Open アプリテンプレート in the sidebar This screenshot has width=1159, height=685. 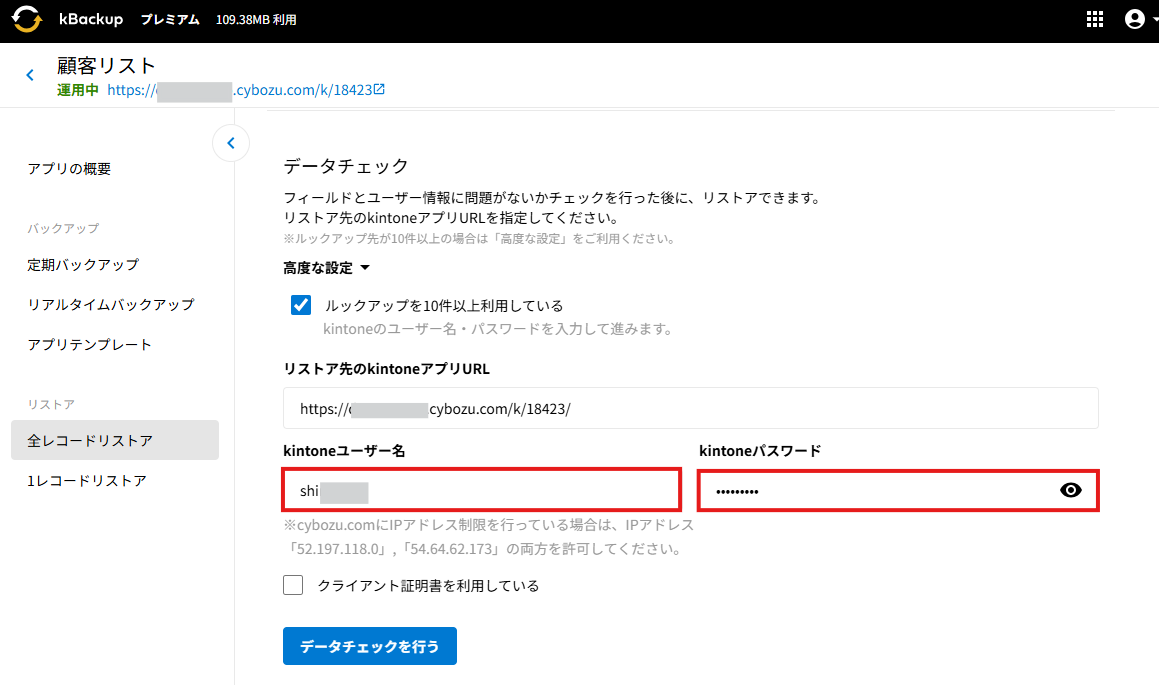89,344
